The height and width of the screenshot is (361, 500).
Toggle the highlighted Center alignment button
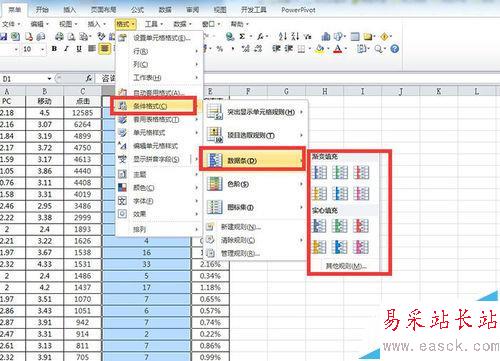pos(105,49)
